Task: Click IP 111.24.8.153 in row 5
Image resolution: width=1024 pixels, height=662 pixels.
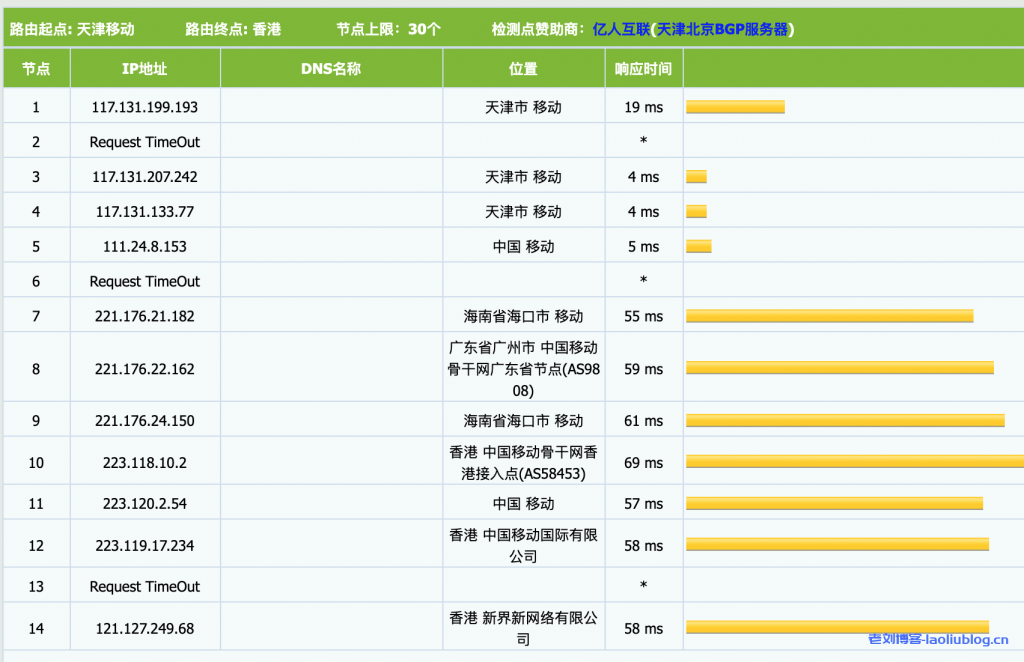Action: click(144, 247)
